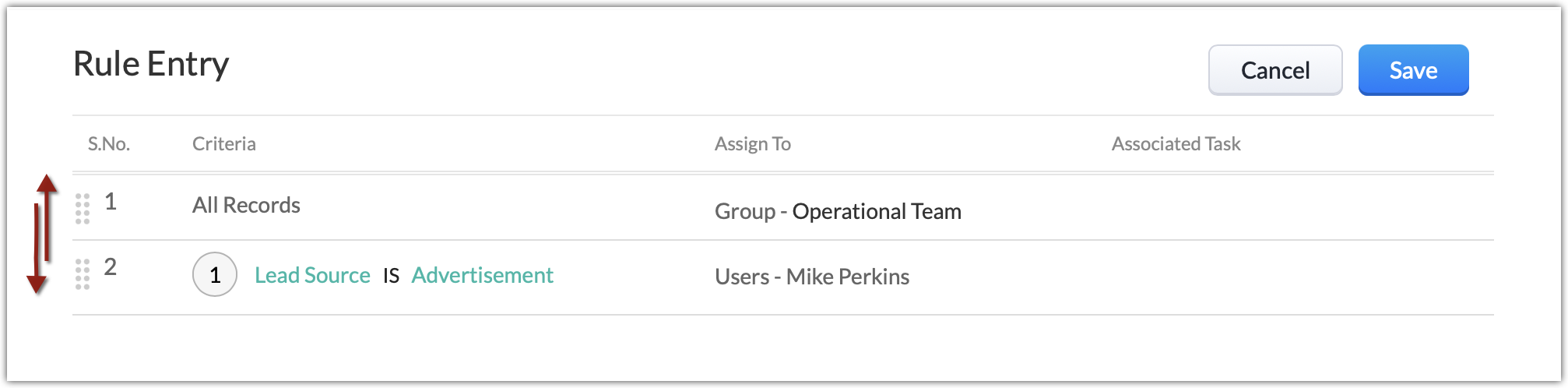The image size is (1568, 388).
Task: Click serial number 2 in second row
Action: [111, 267]
